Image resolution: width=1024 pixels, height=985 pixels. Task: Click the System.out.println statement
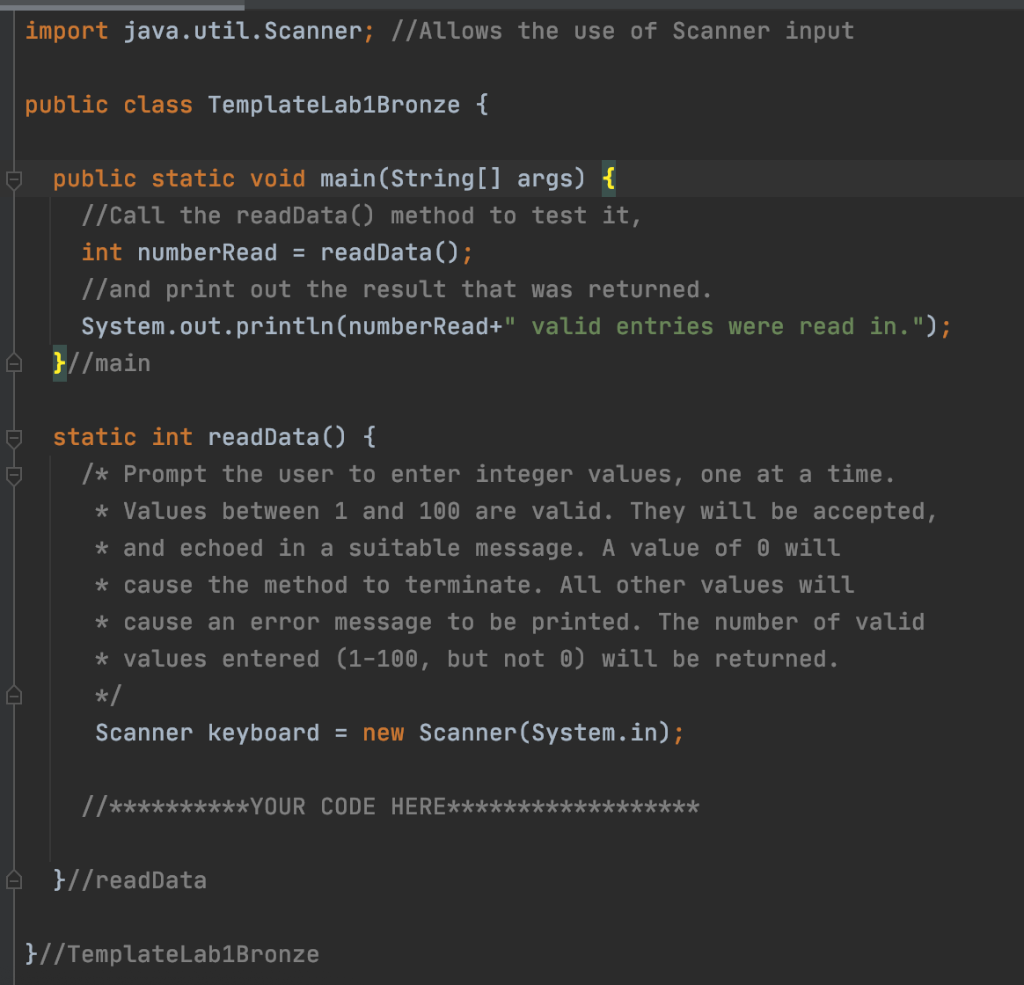point(300,326)
